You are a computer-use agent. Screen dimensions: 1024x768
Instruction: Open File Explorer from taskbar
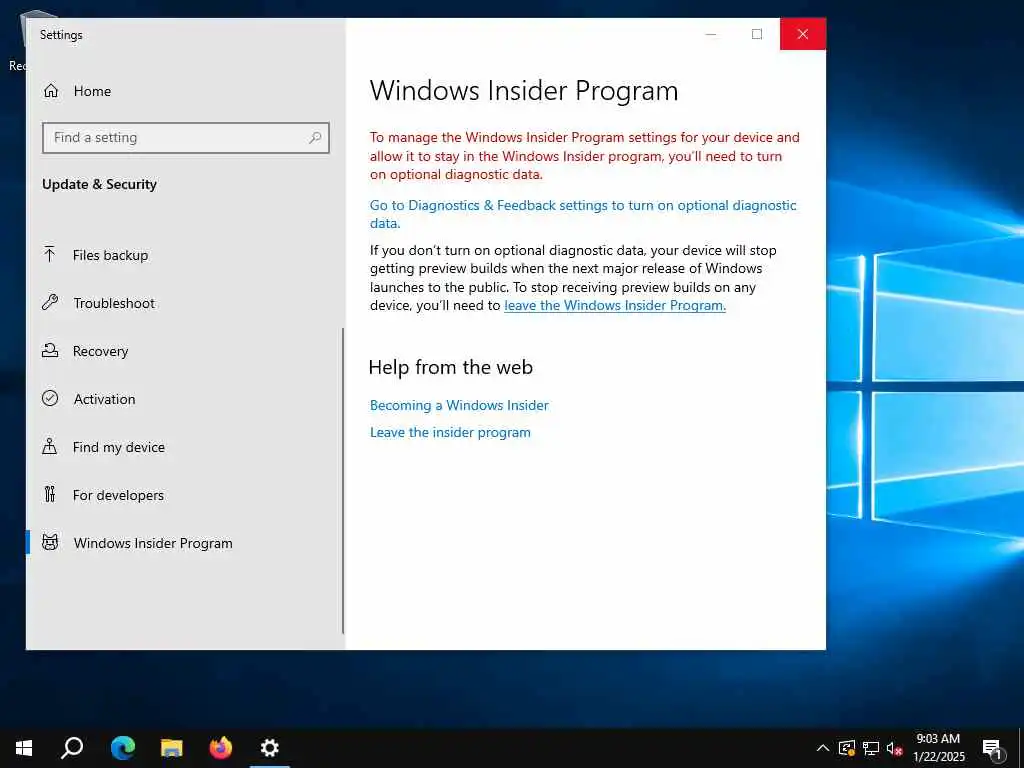pyautogui.click(x=172, y=748)
